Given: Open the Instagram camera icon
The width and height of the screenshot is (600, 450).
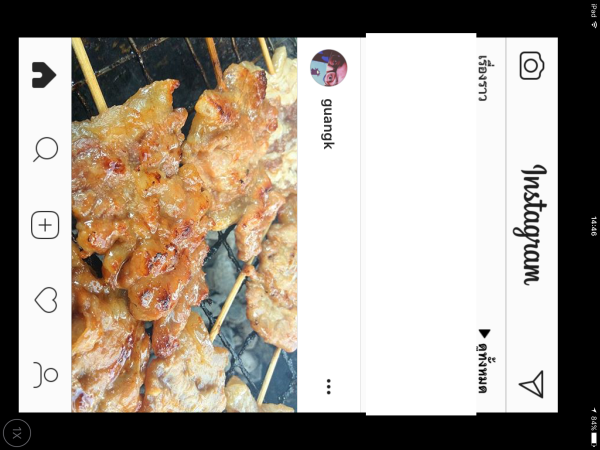Looking at the screenshot, I should click(532, 66).
